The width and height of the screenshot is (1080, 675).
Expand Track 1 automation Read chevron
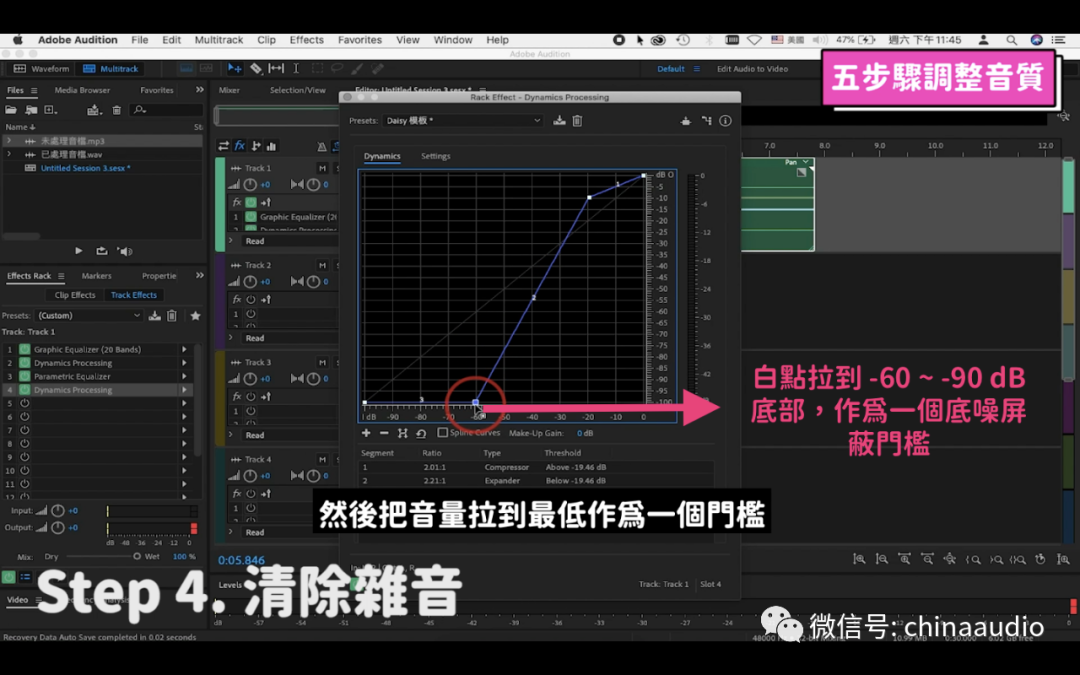(x=231, y=241)
